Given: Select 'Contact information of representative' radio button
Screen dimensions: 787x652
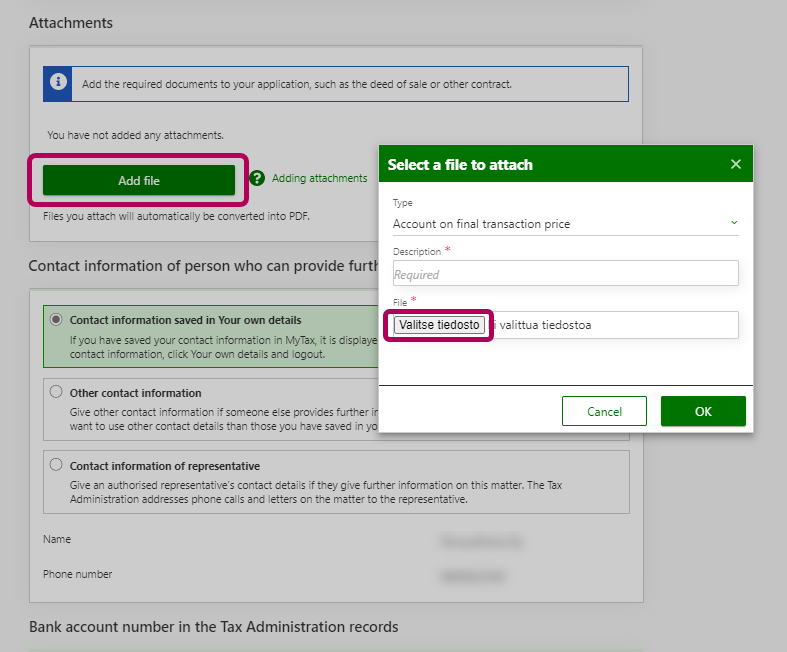Looking at the screenshot, I should (56, 465).
